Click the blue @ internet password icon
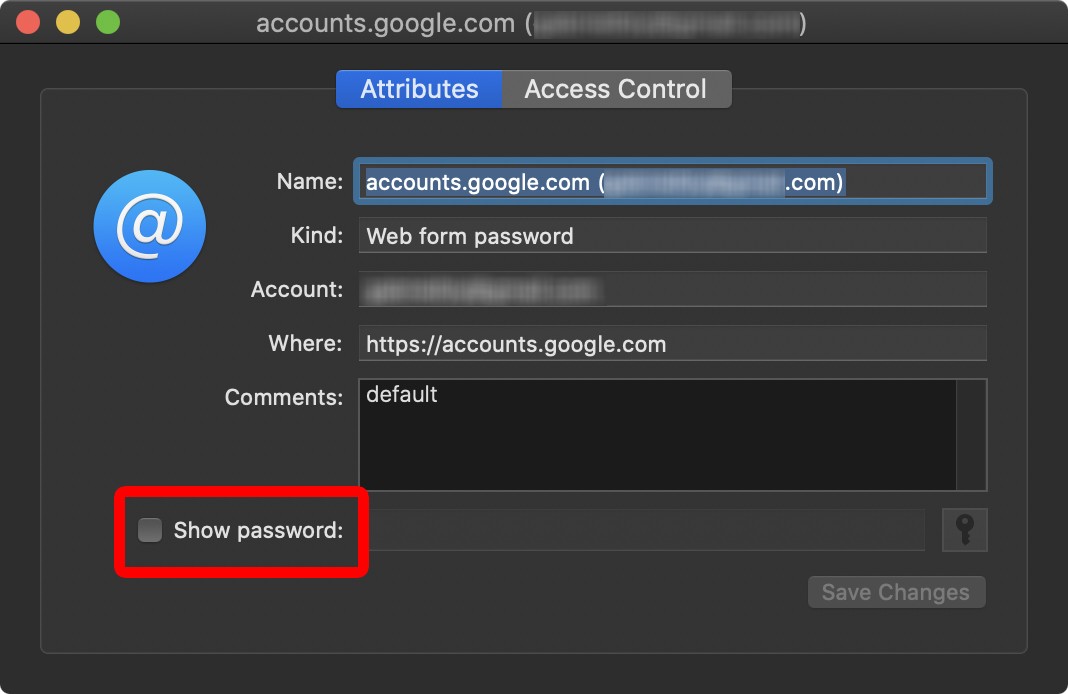The width and height of the screenshot is (1068, 694). (x=150, y=226)
